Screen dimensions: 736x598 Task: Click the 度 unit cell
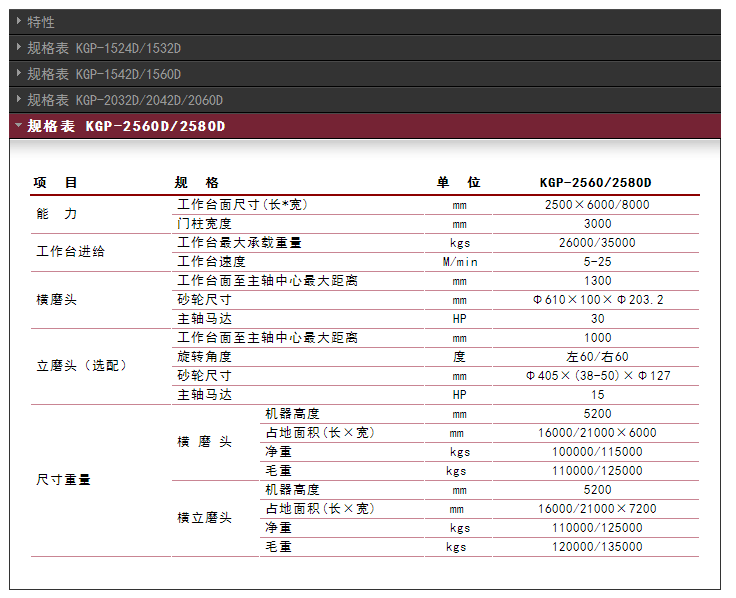click(x=459, y=357)
